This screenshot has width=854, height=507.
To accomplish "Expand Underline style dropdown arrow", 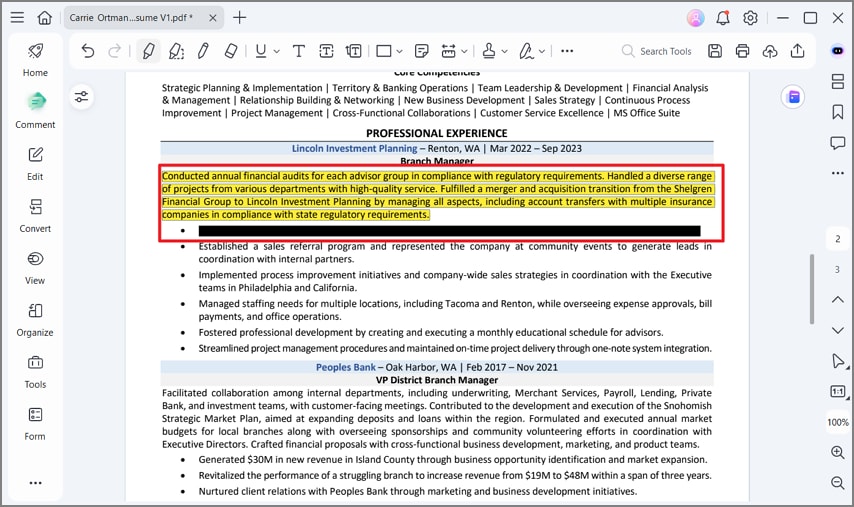I will pos(277,52).
